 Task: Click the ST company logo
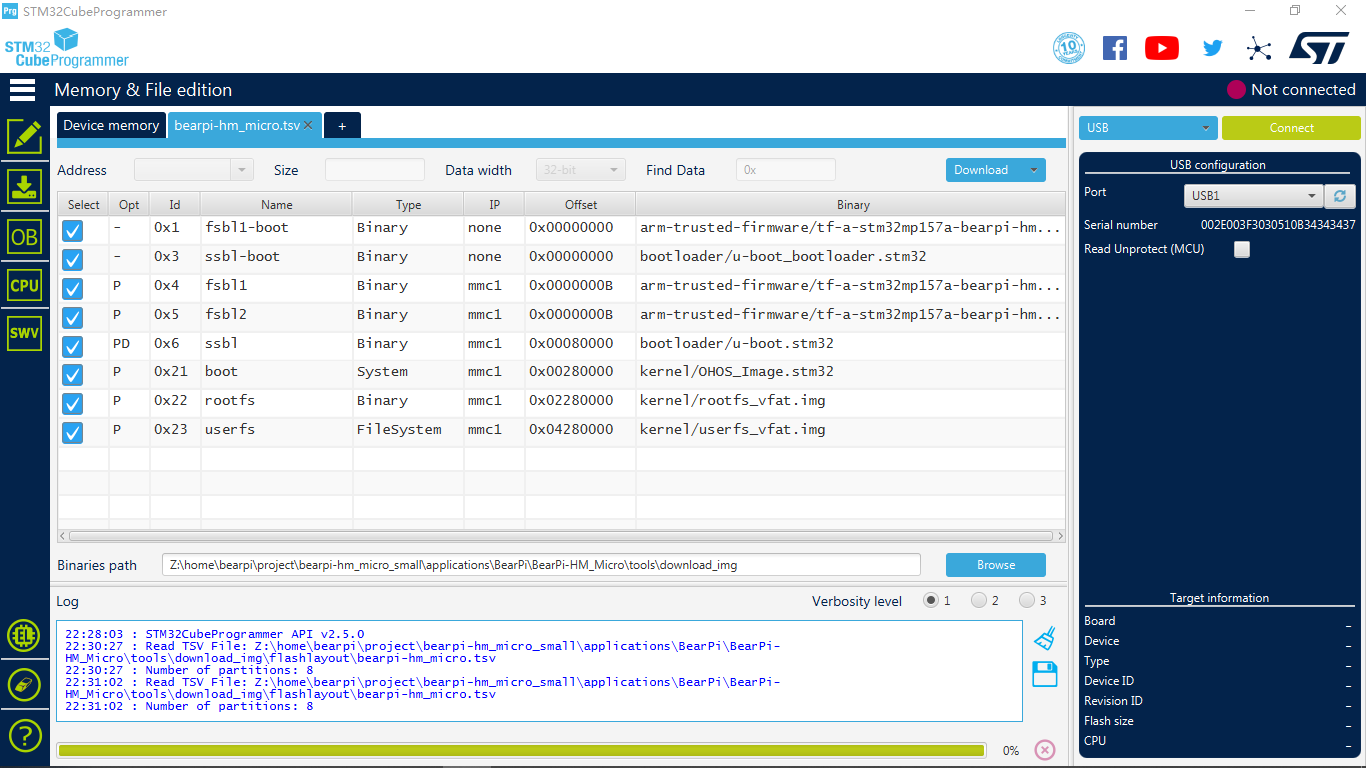coord(1319,48)
